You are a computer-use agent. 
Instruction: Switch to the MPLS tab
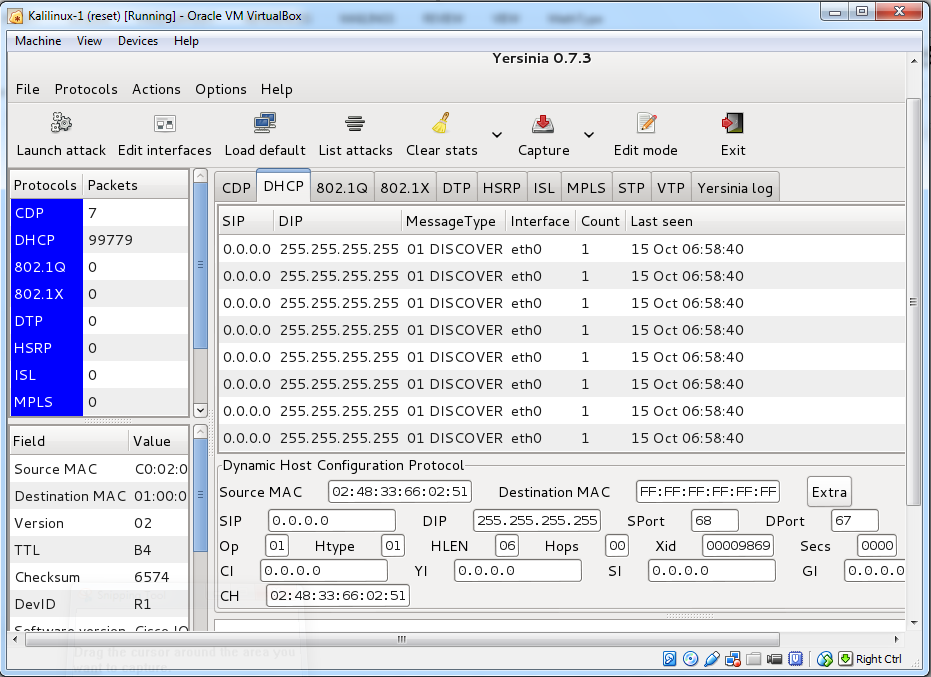click(x=586, y=188)
